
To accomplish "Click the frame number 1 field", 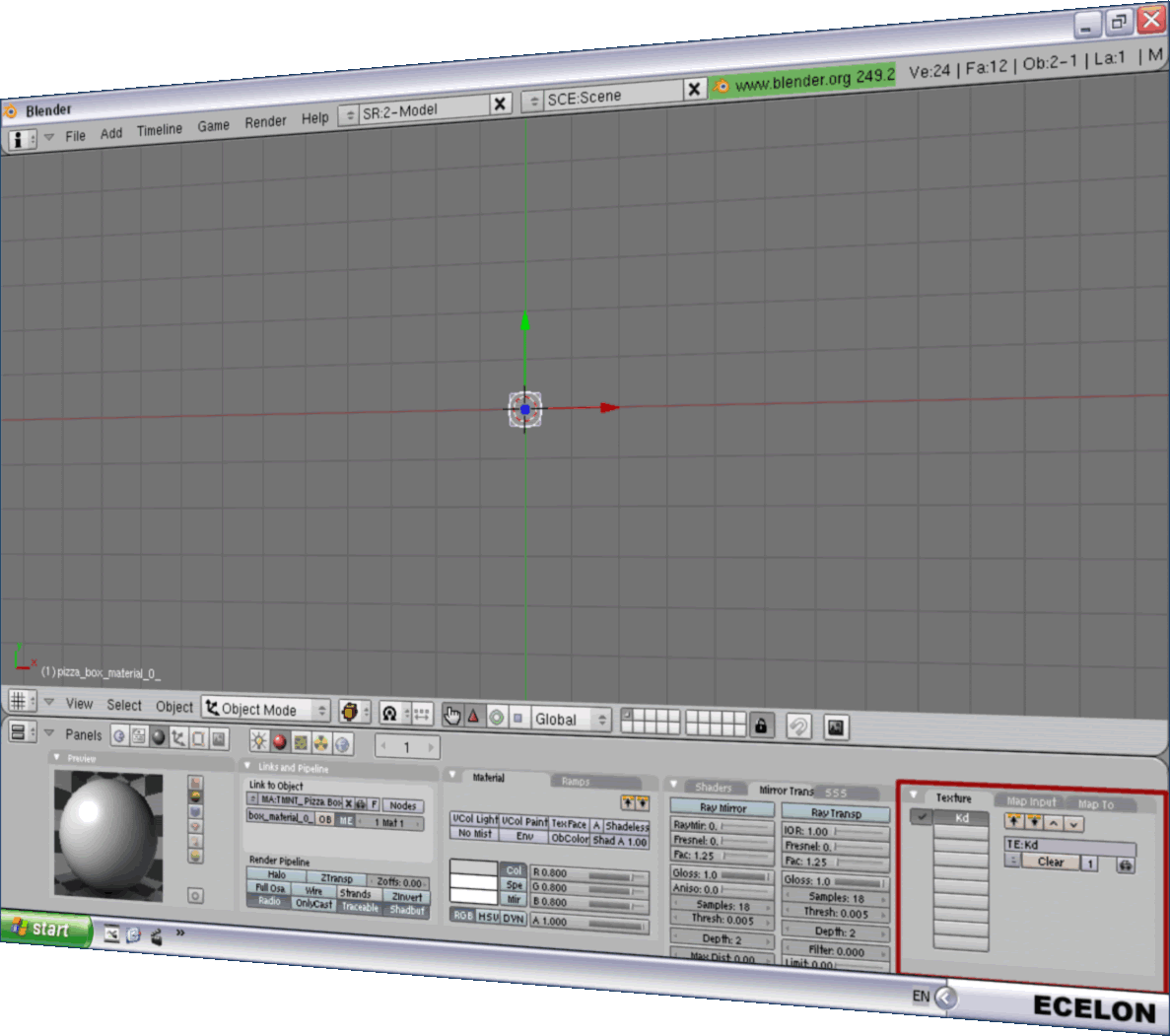I will pos(407,746).
